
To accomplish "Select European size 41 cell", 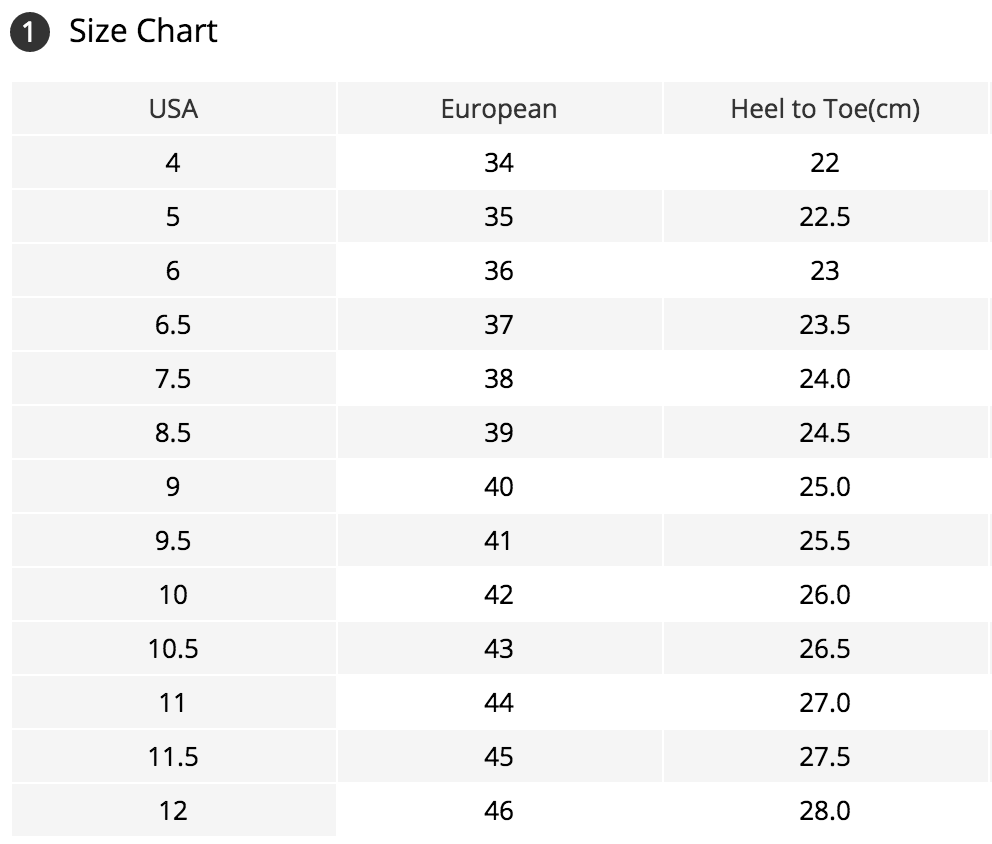I will (498, 540).
